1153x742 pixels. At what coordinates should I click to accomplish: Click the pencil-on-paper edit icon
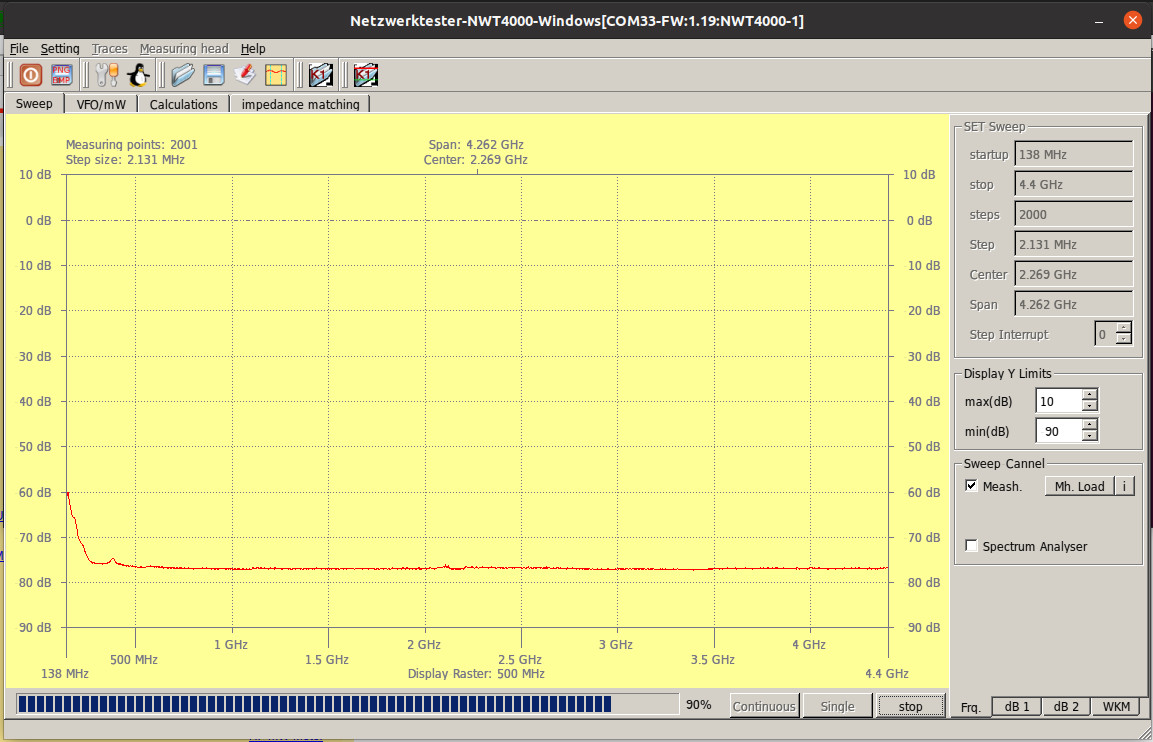pos(244,75)
